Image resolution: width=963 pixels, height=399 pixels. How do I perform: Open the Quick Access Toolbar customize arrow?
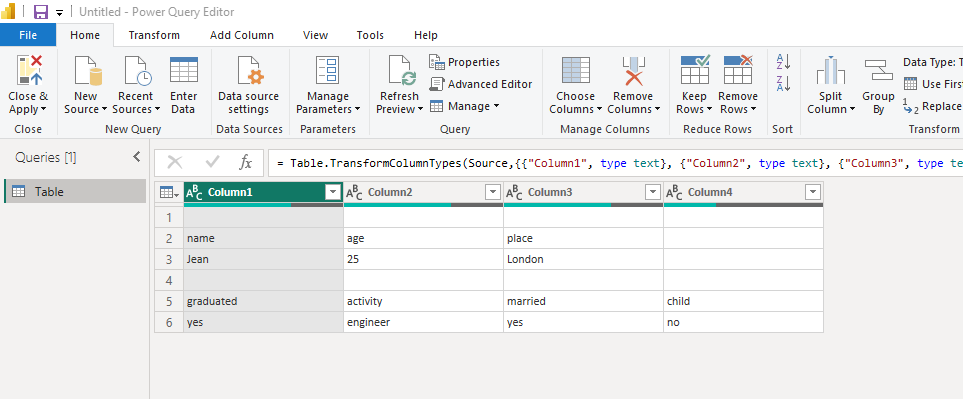point(59,12)
